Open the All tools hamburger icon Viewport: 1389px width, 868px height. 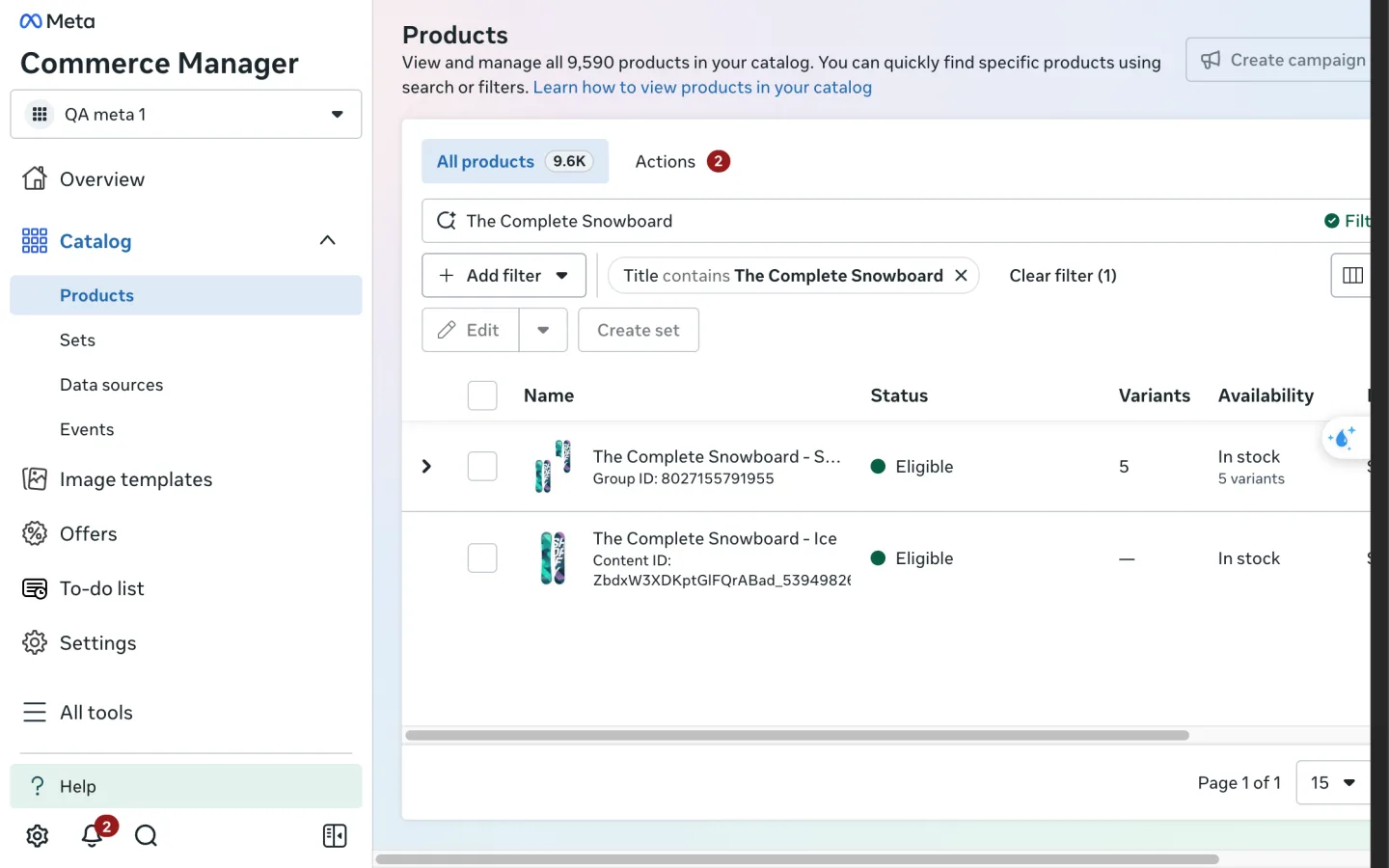tap(35, 713)
